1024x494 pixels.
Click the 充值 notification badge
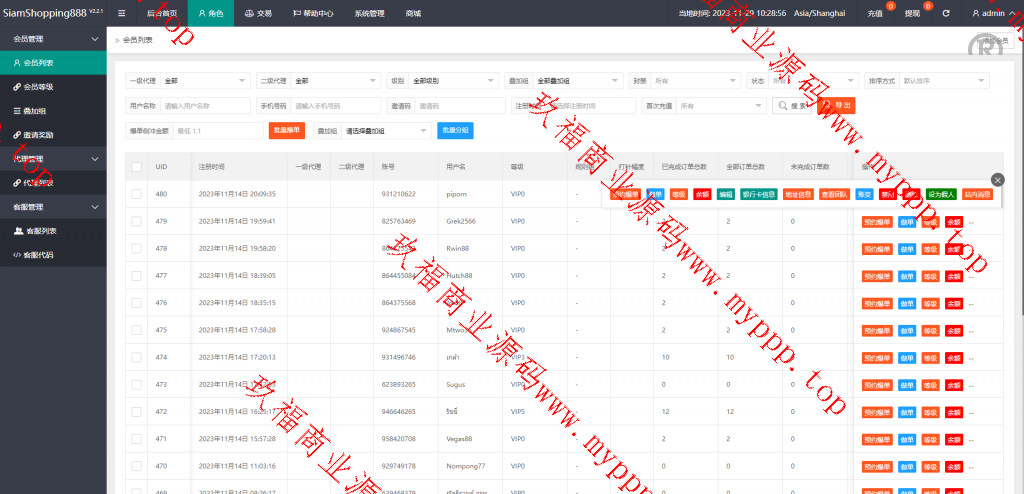coord(879,13)
